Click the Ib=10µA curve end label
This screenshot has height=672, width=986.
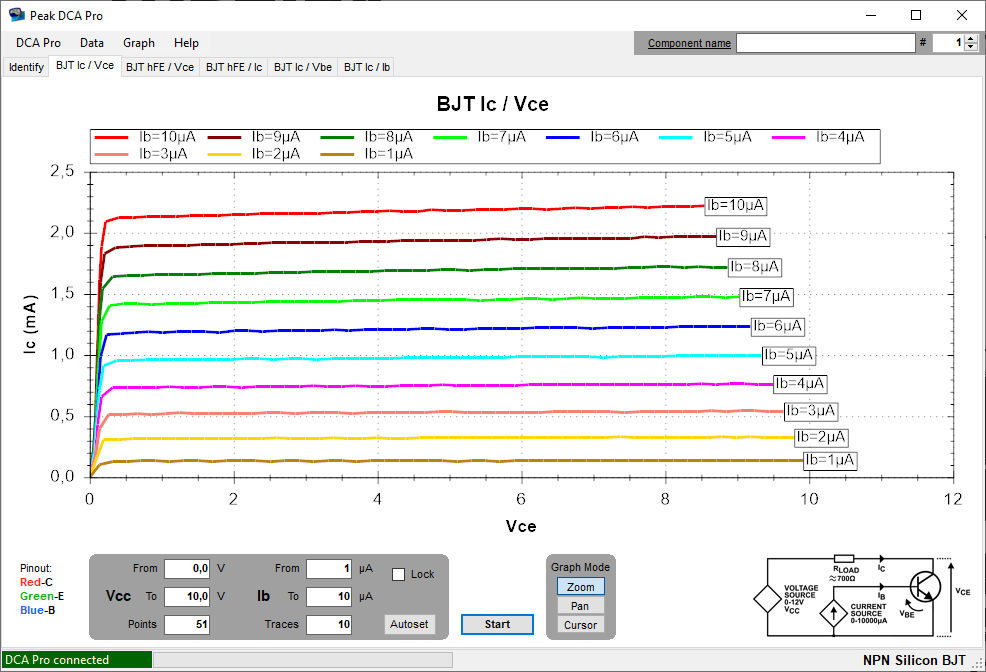(x=736, y=206)
